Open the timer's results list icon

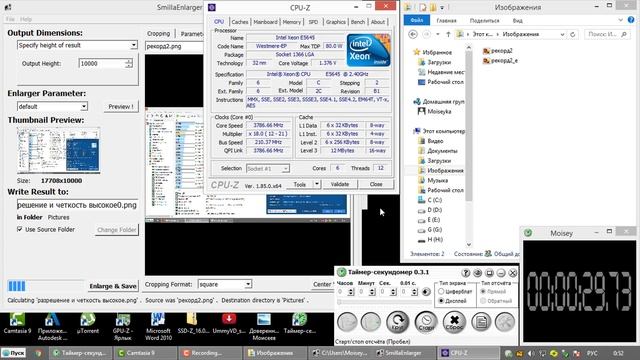(x=481, y=322)
